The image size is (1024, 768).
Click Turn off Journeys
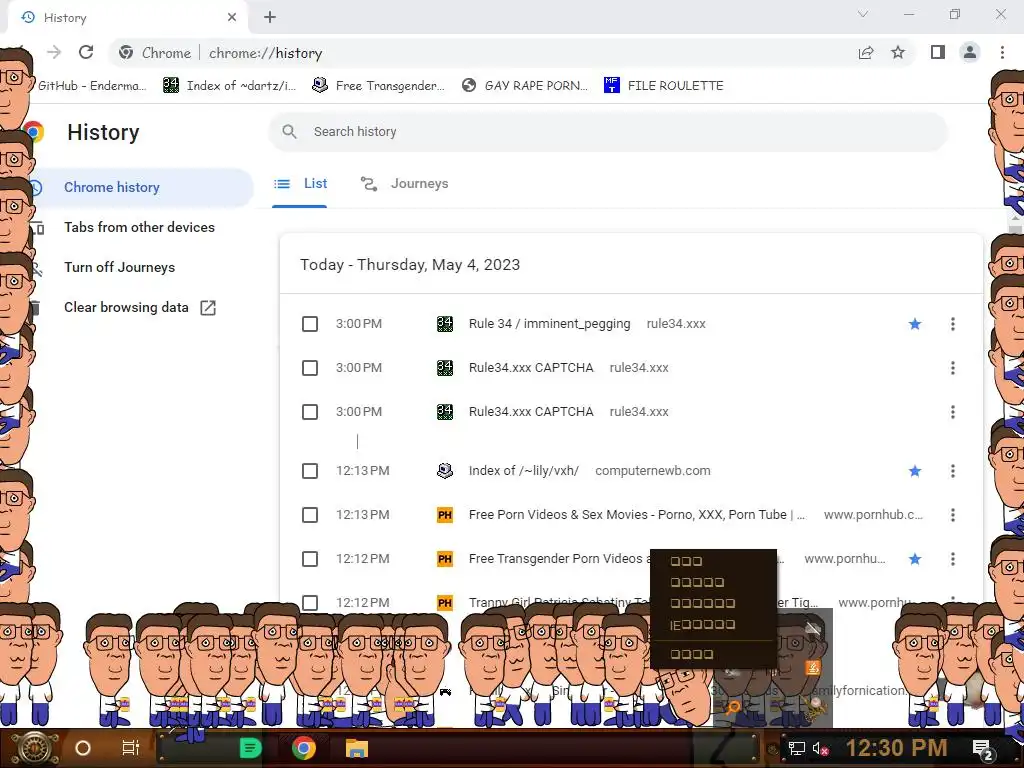120,267
